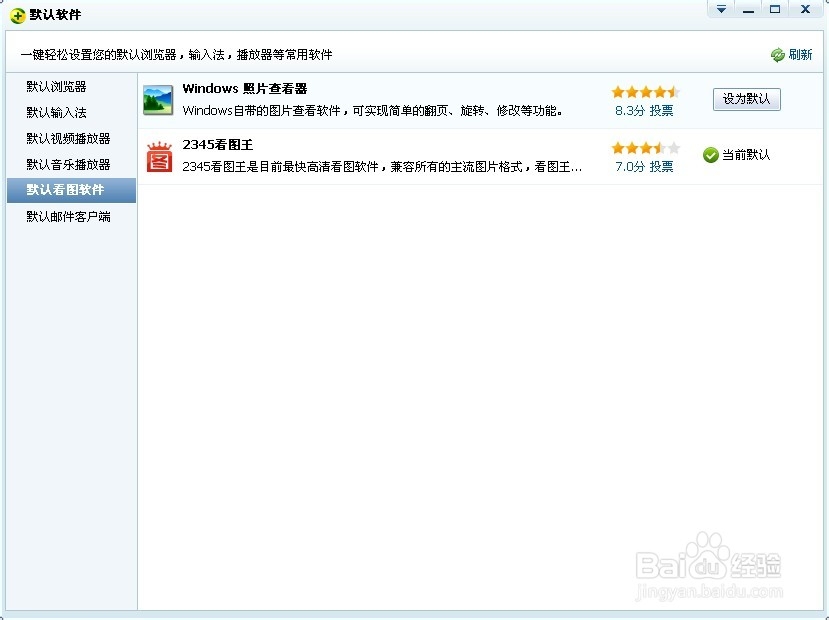Click the Windows自带的图片查看软件 description text
The image size is (829, 620).
pos(373,111)
